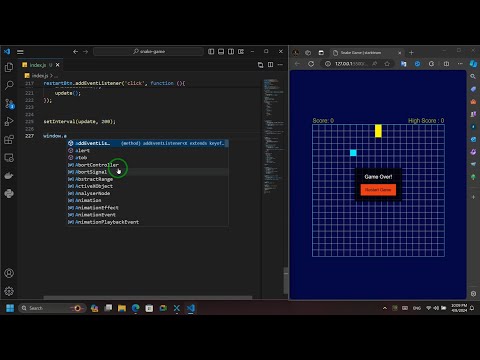Select the AbortSignal suggestion
The image size is (480, 360).
(148, 172)
